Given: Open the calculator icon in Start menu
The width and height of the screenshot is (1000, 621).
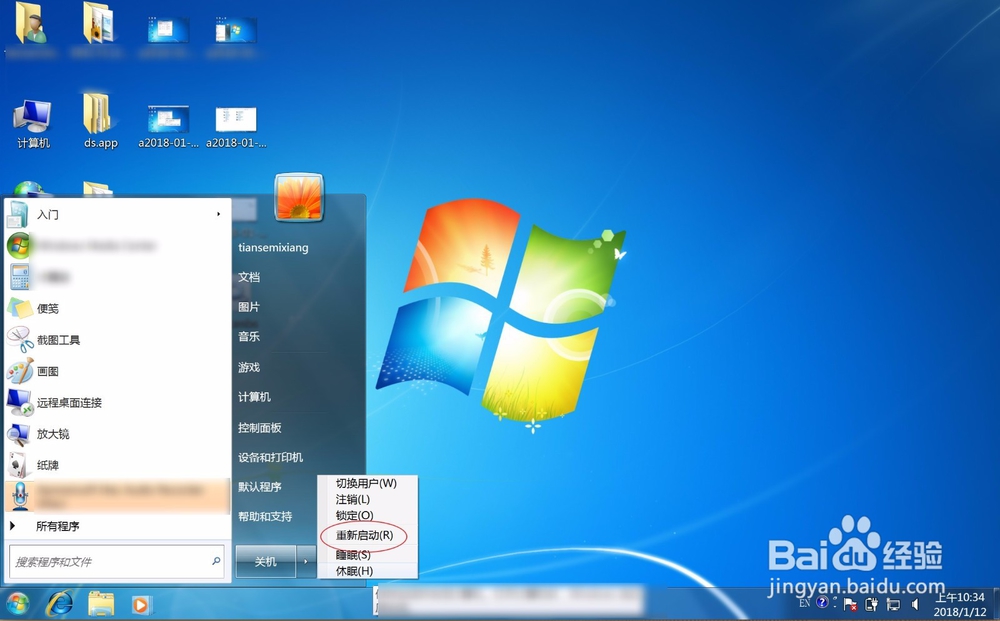Looking at the screenshot, I should [x=19, y=277].
